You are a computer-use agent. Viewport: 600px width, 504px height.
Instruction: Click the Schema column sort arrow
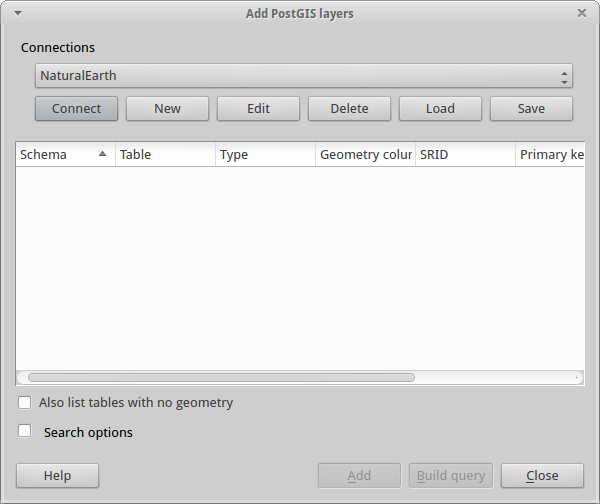tap(102, 154)
